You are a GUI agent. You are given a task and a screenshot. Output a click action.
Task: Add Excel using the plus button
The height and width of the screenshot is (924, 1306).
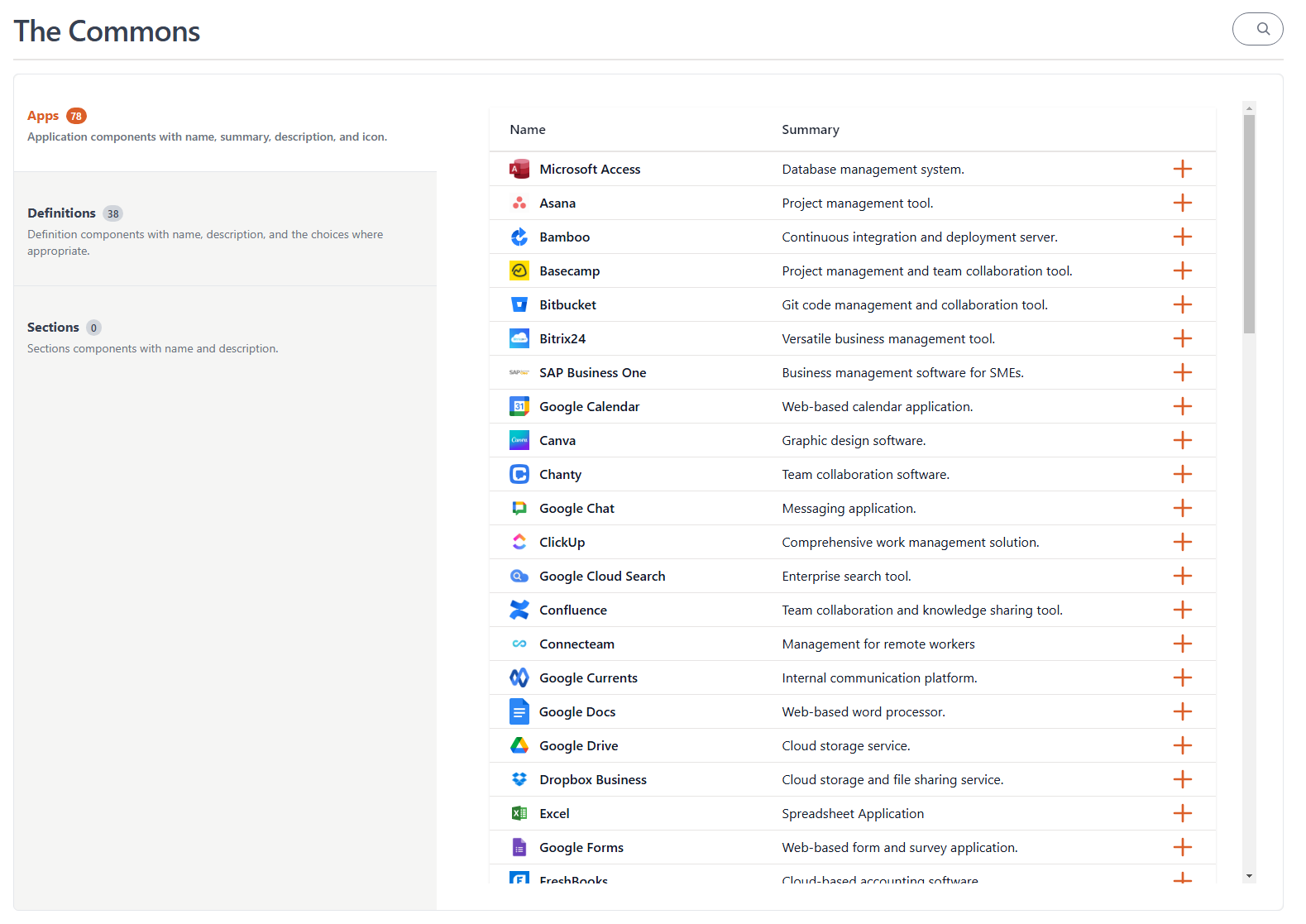(1183, 813)
